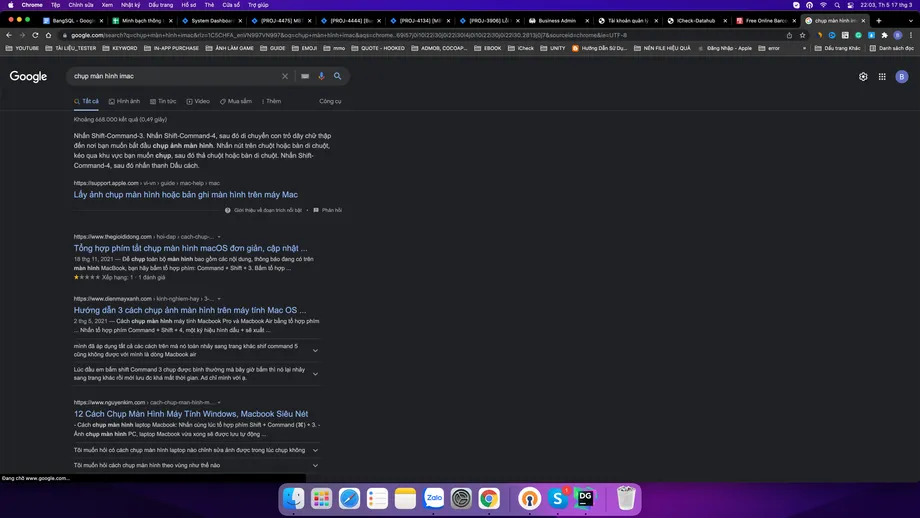This screenshot has height=518, width=920.
Task: Open '12 Cách Chụp Màn Hình' result link
Action: (190, 413)
